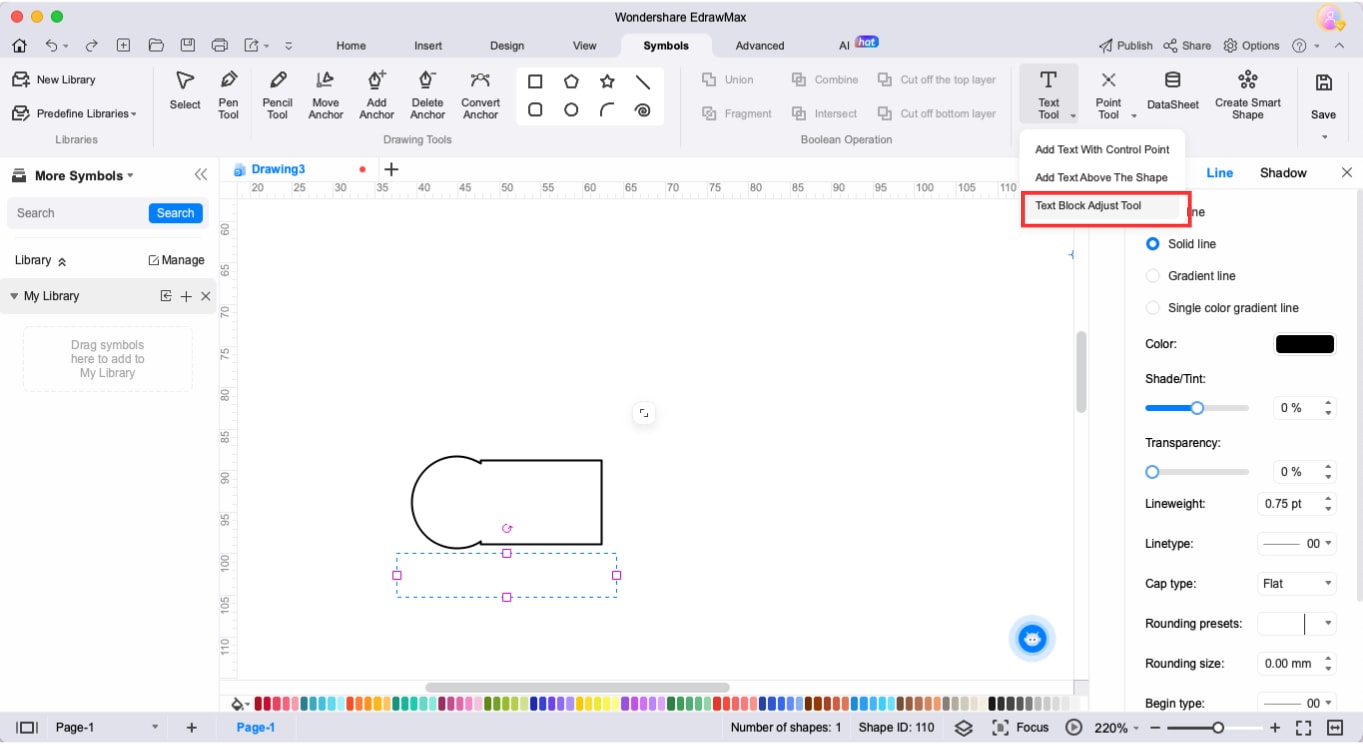Click New Library button

click(x=54, y=80)
